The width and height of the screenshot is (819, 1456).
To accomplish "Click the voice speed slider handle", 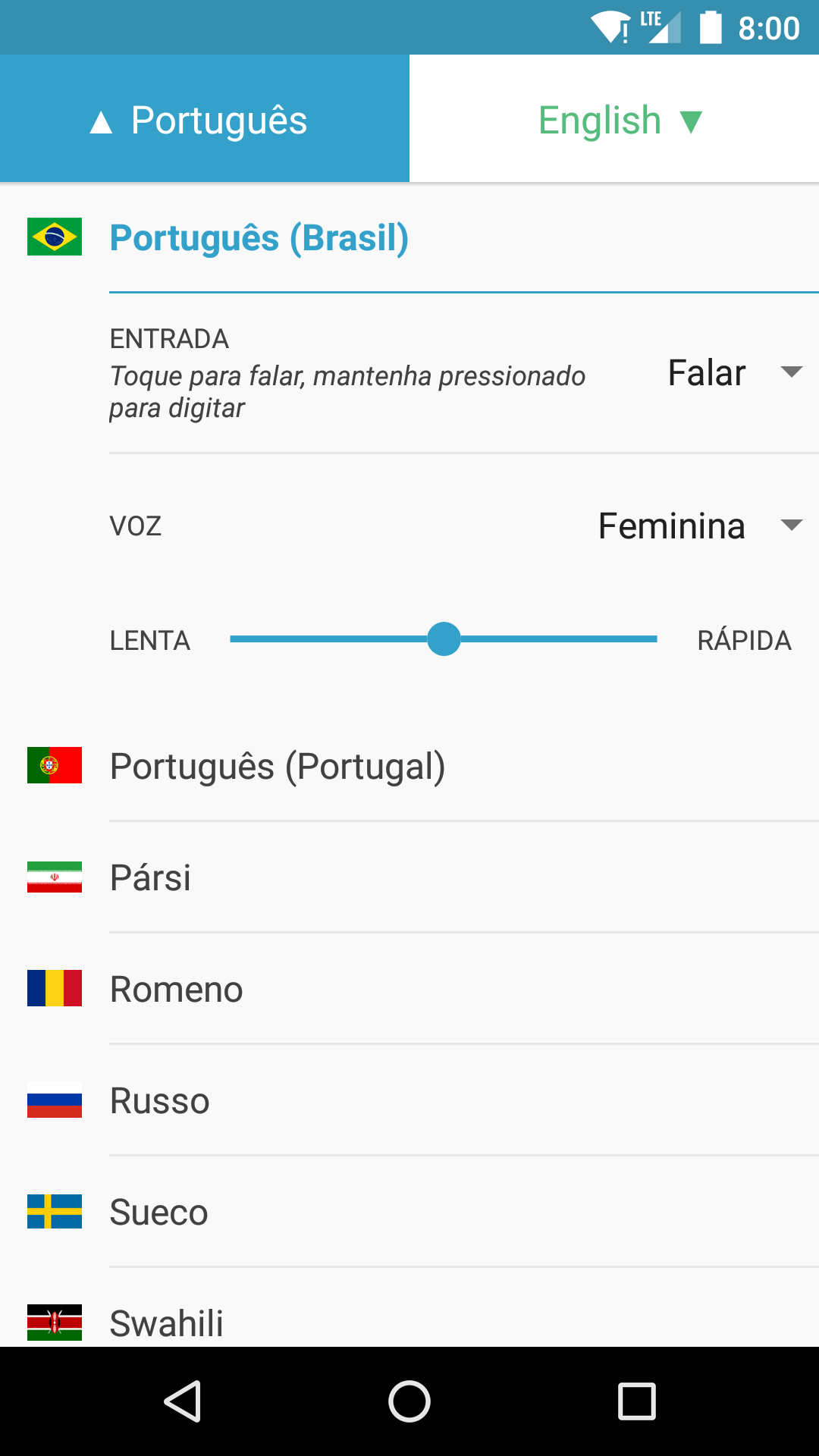I will click(444, 639).
